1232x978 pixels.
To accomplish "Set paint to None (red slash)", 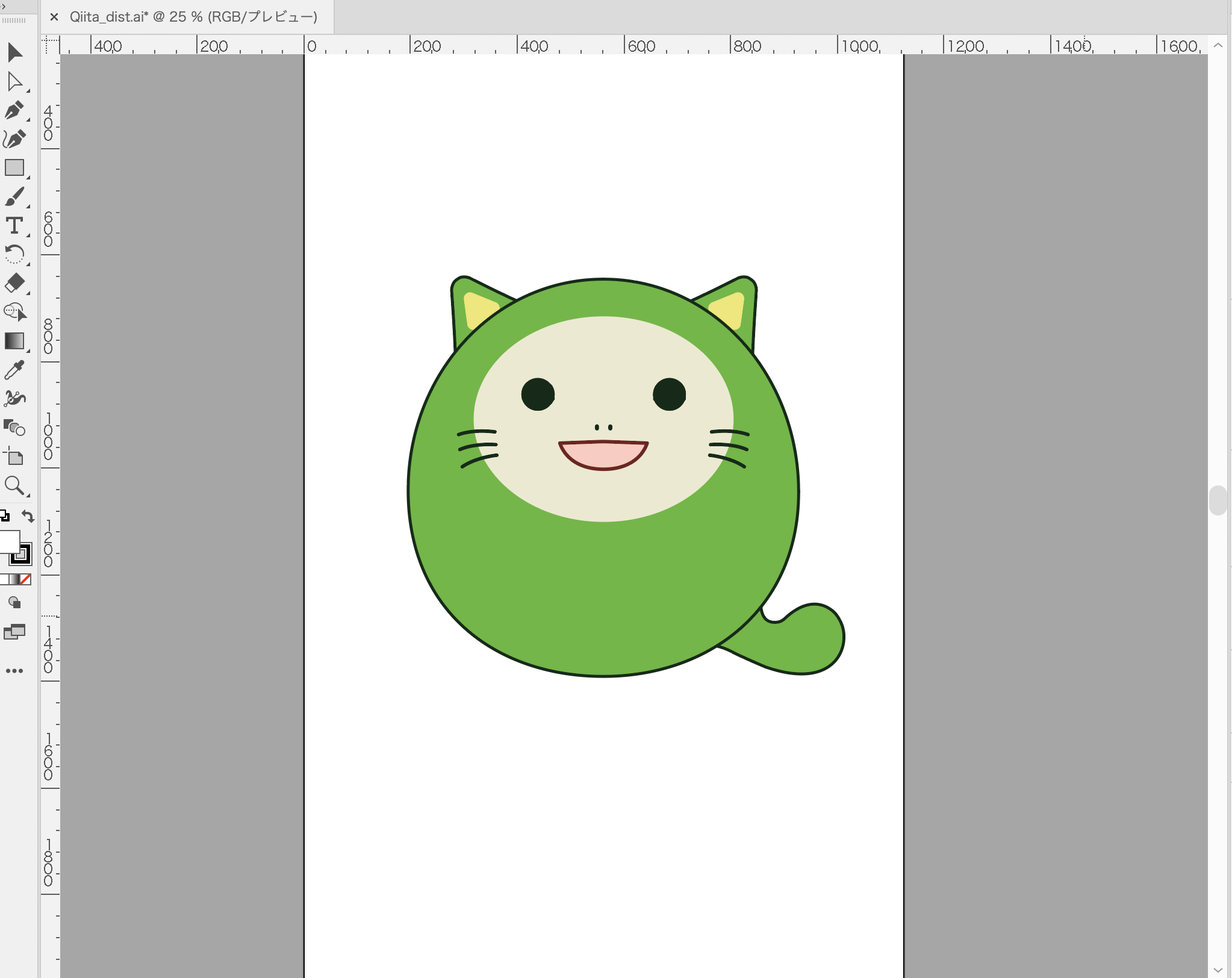I will point(25,579).
